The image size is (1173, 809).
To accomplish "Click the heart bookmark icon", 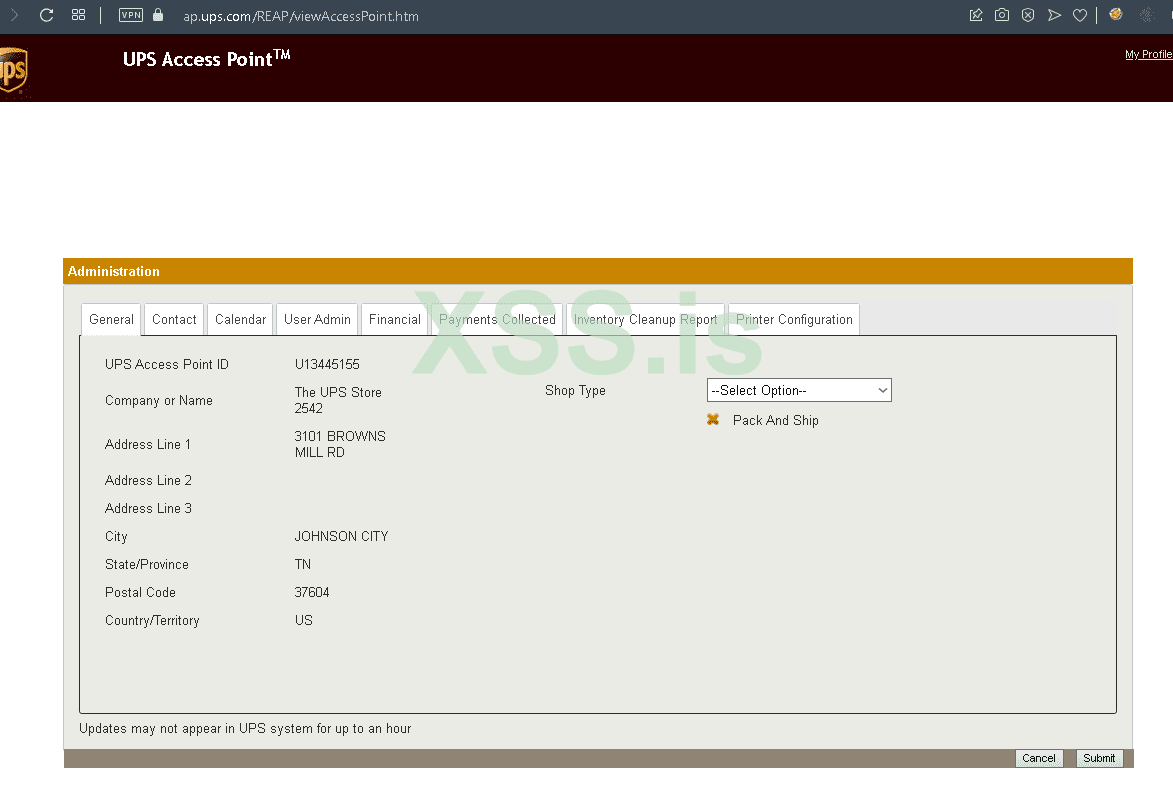I will (1080, 15).
